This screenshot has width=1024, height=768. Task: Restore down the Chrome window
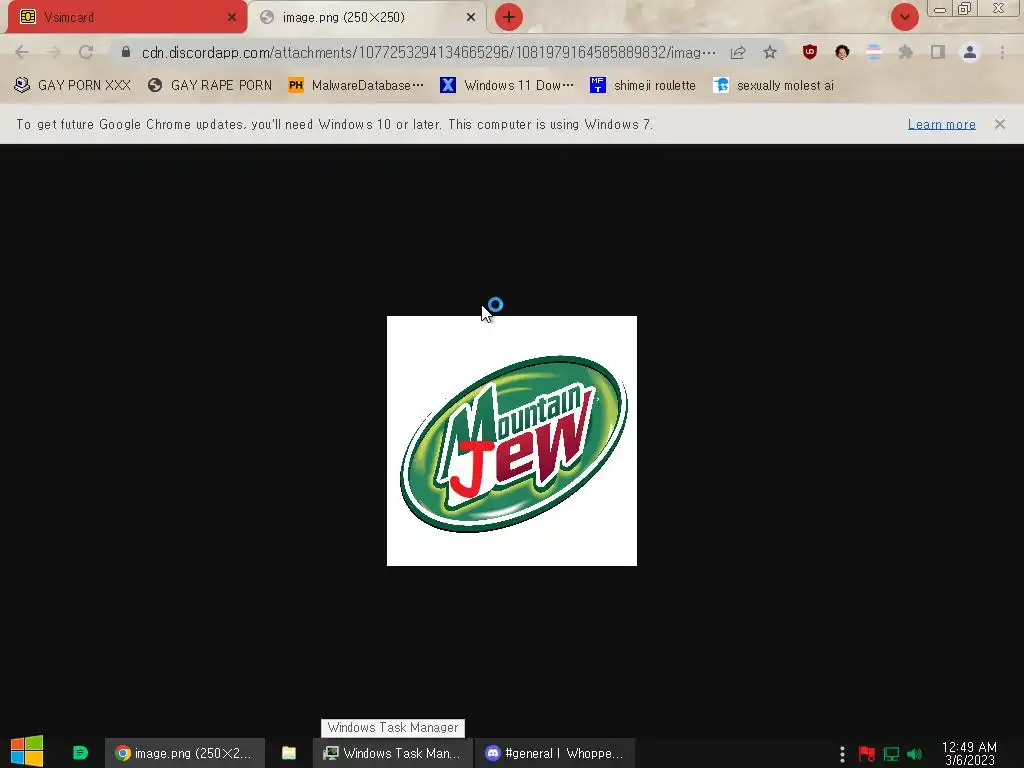[965, 8]
